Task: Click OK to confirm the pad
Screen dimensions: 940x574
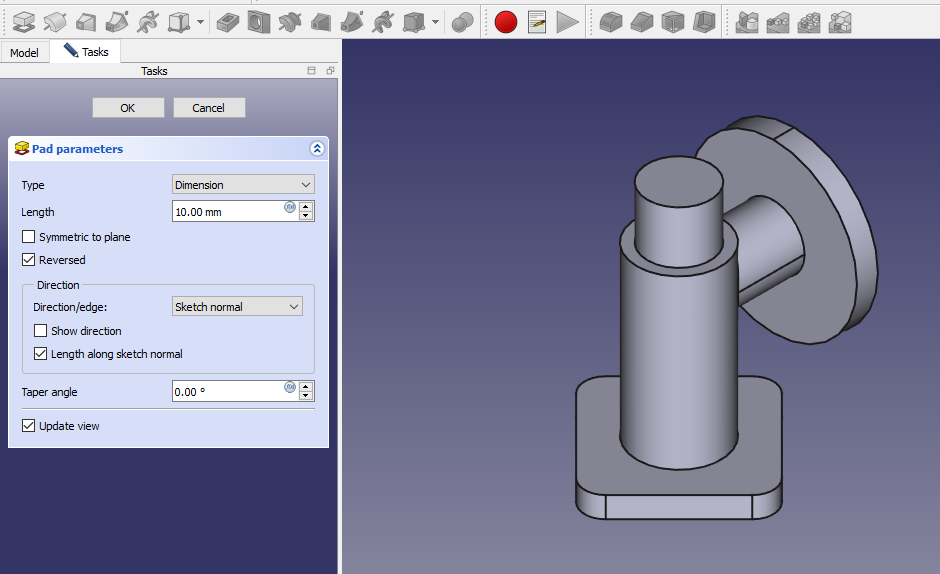Action: [x=128, y=108]
